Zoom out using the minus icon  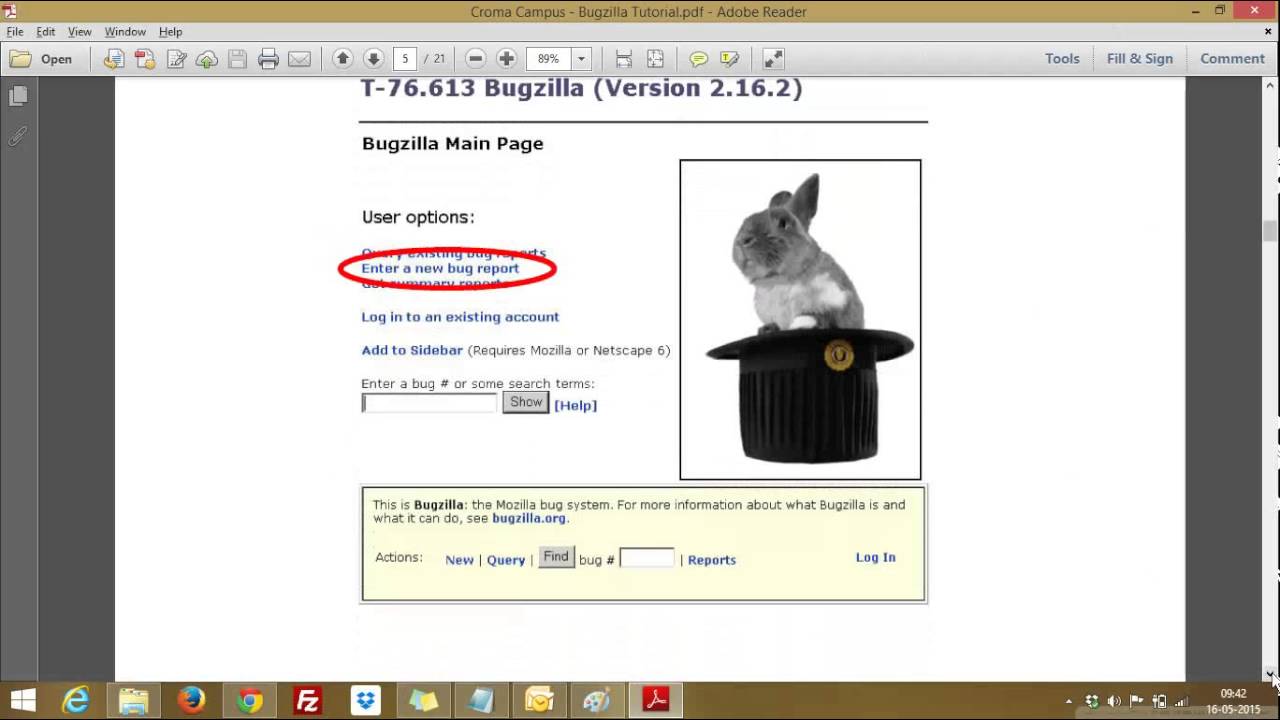[x=476, y=59]
